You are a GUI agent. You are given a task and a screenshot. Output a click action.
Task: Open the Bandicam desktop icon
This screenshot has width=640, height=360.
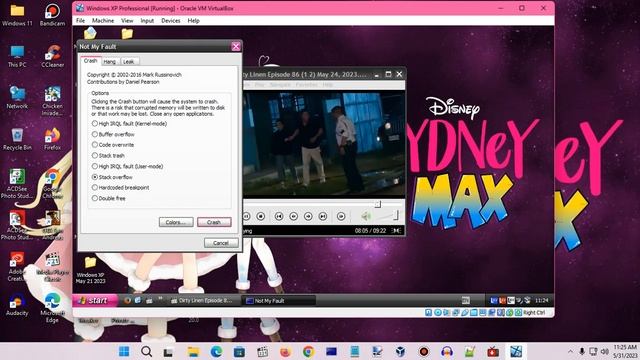[x=52, y=15]
